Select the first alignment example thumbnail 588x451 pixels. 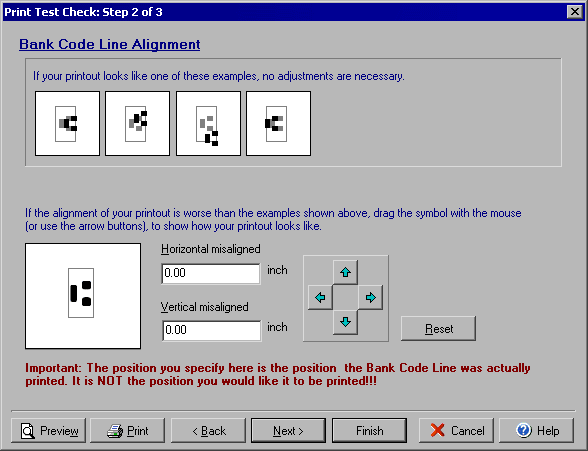pyautogui.click(x=68, y=123)
